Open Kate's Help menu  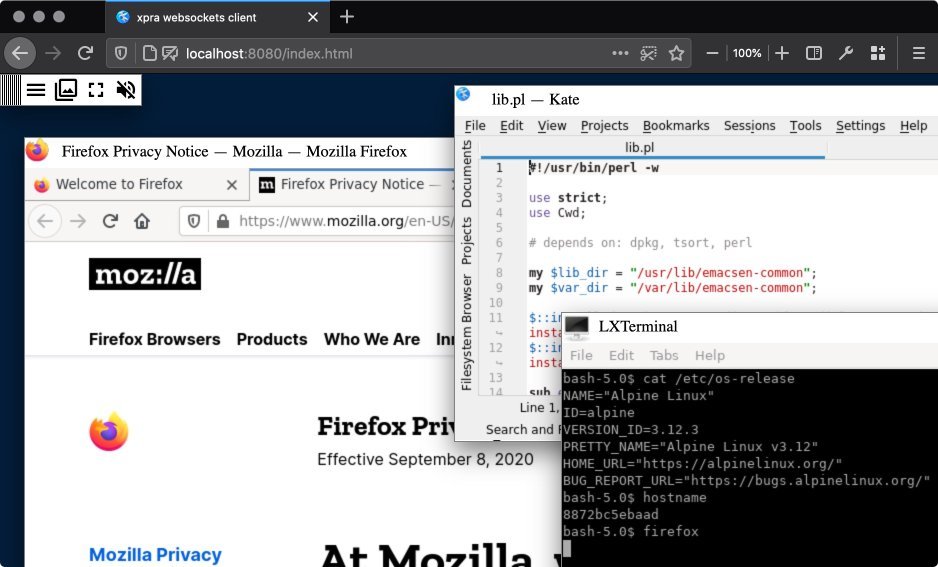913,126
